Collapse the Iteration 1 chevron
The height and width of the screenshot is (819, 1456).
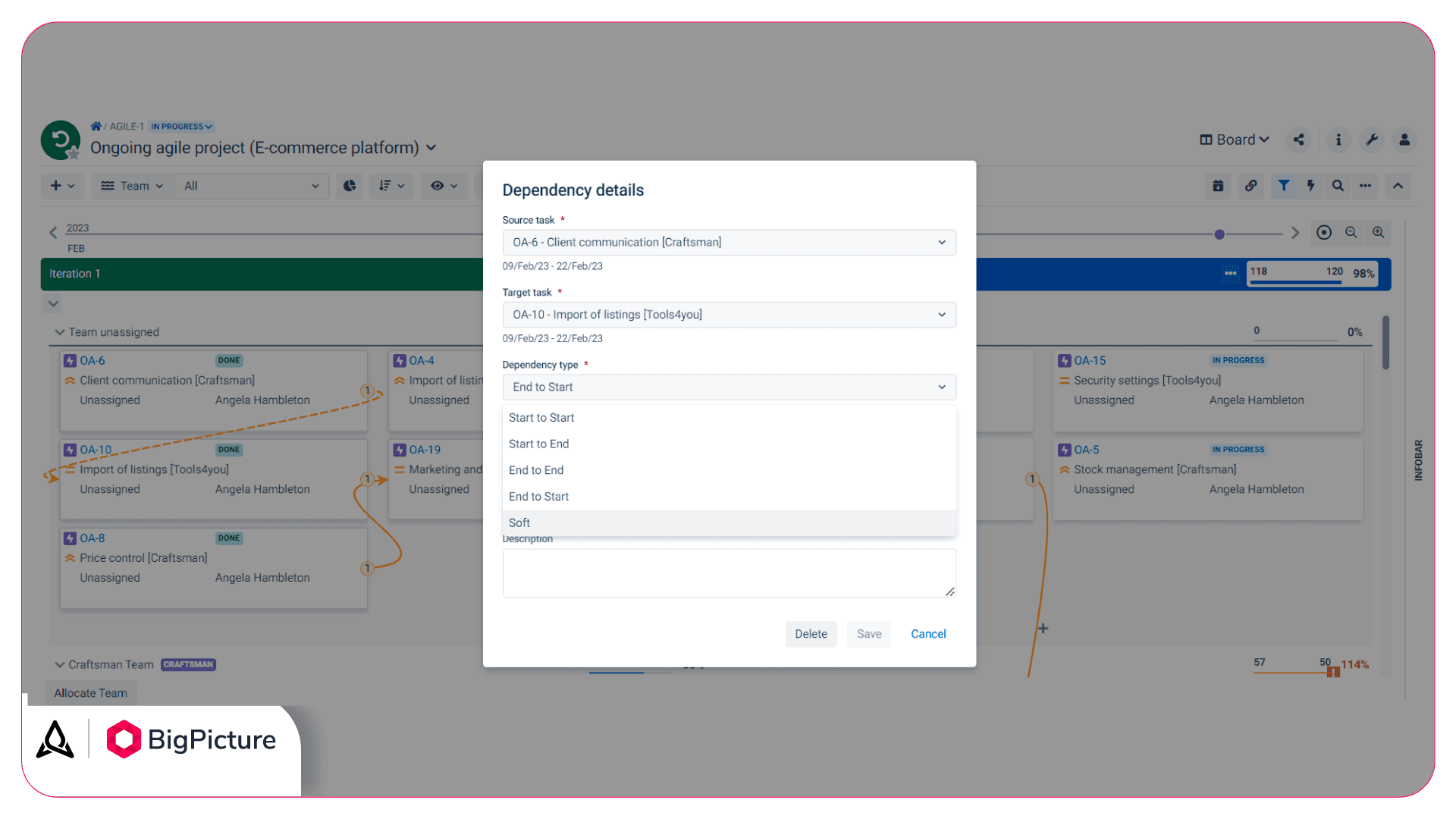point(53,304)
